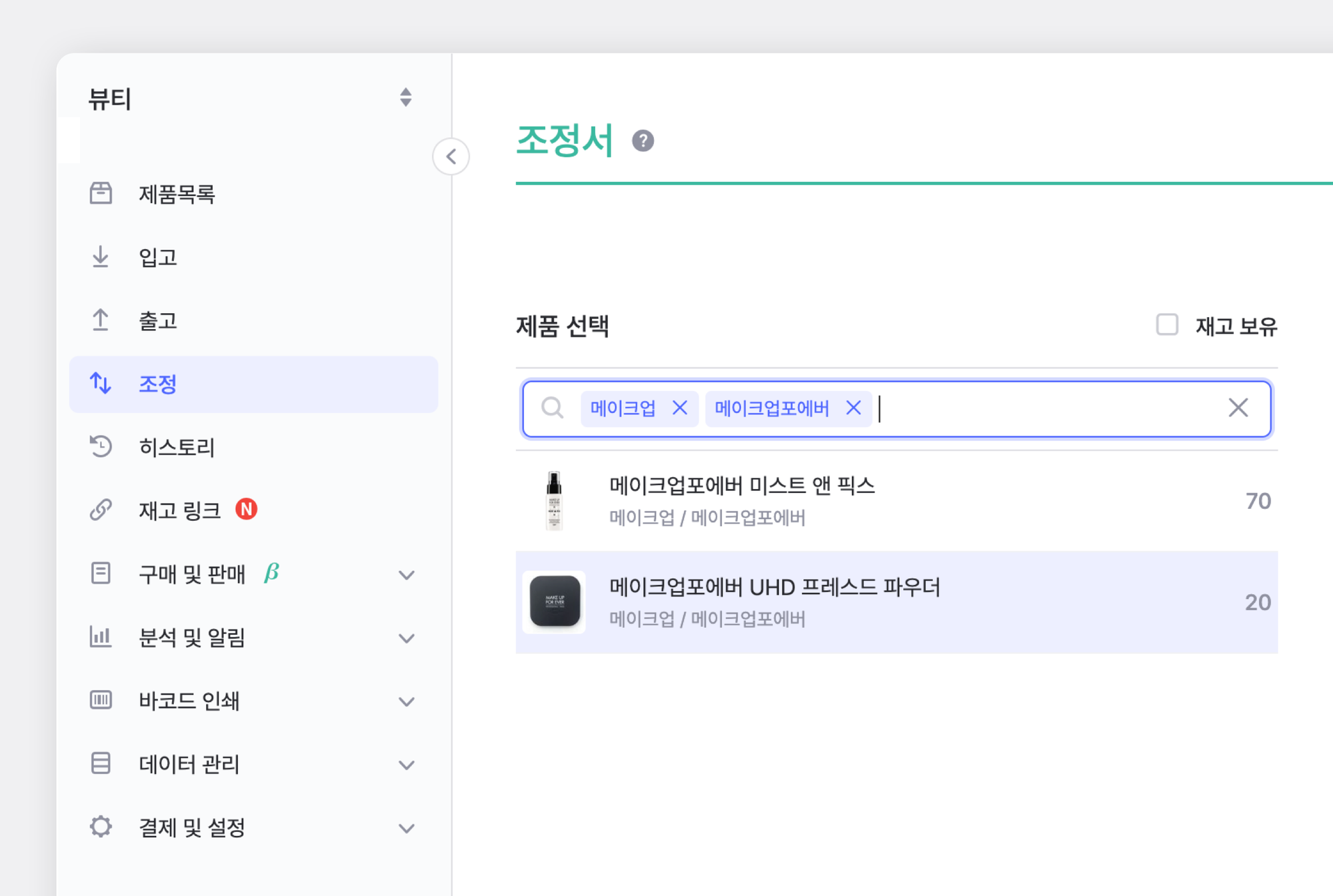Click the red N badge
The image size is (1333, 896).
247,509
